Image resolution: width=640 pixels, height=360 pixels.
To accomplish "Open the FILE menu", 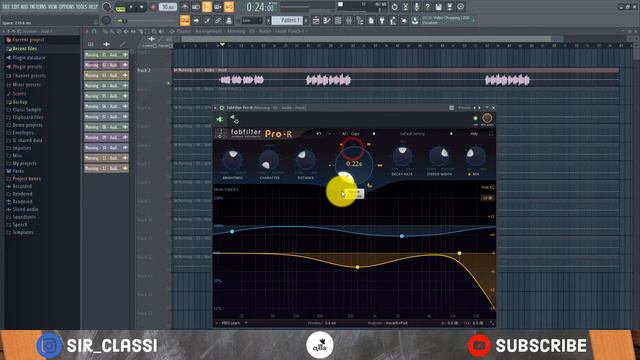I will (x=6, y=7).
